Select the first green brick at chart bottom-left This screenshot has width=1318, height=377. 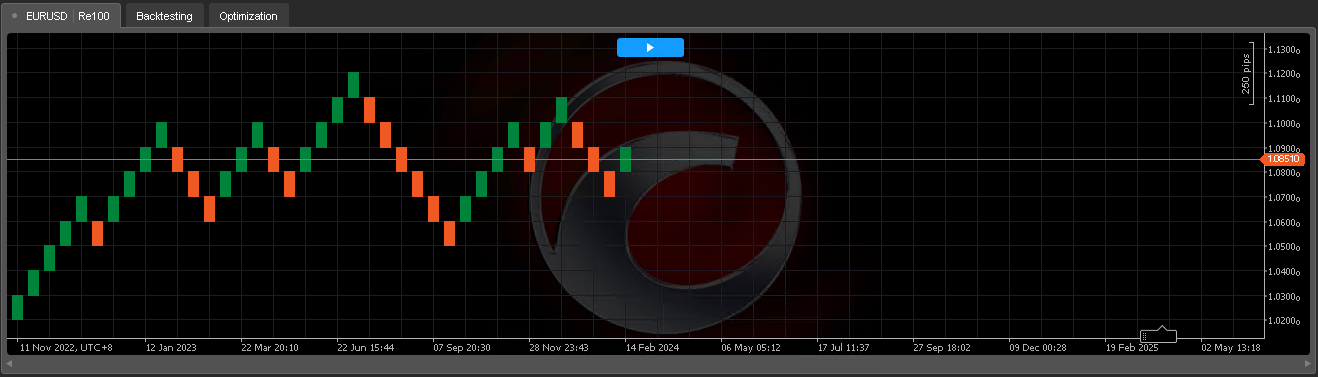(17, 307)
